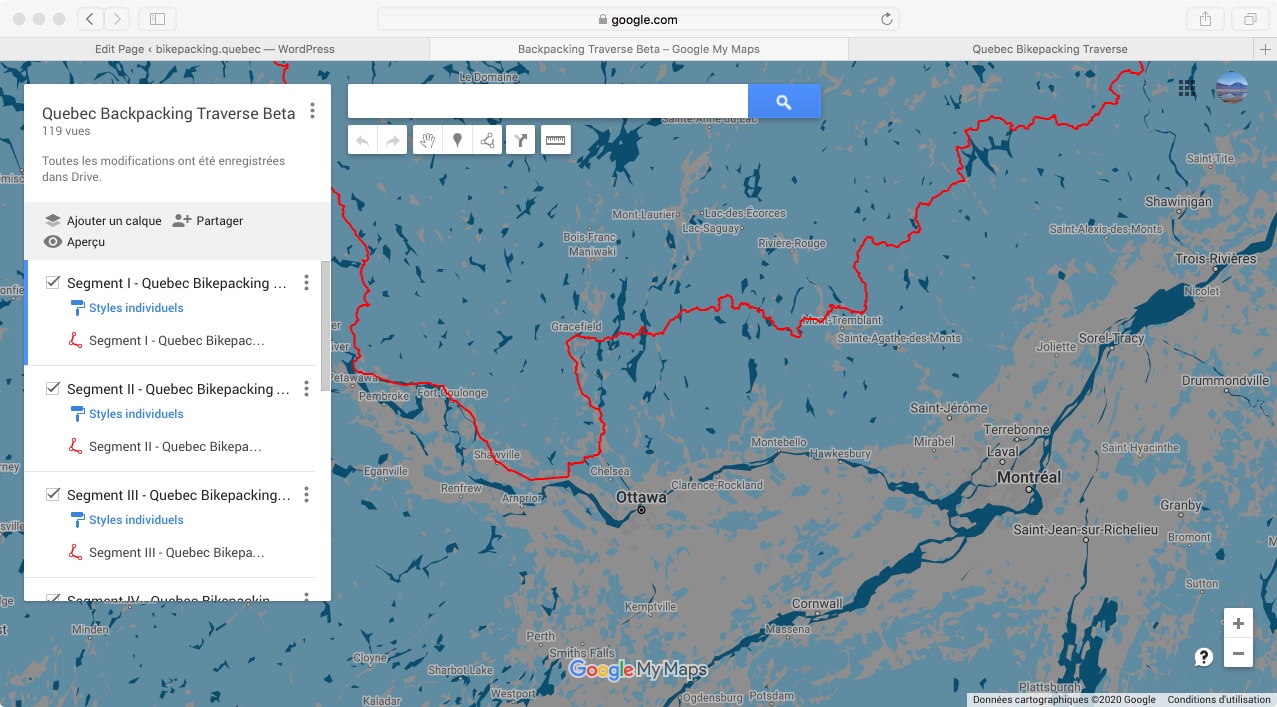Click the Segment II - Quebec Bikepa… route item
Screen dimensions: 1277x707
coord(175,446)
